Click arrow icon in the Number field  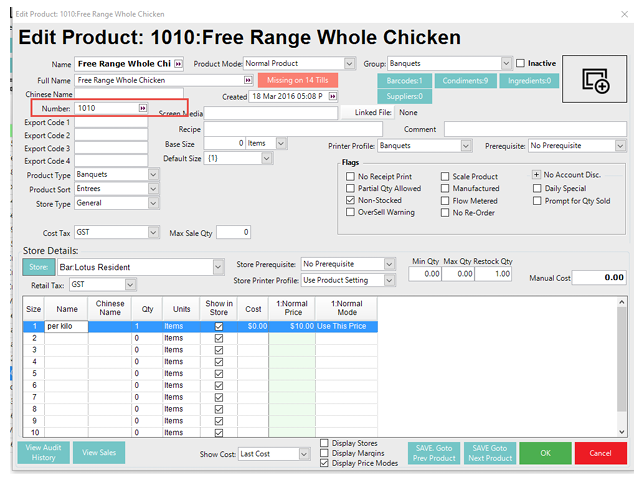point(142,107)
